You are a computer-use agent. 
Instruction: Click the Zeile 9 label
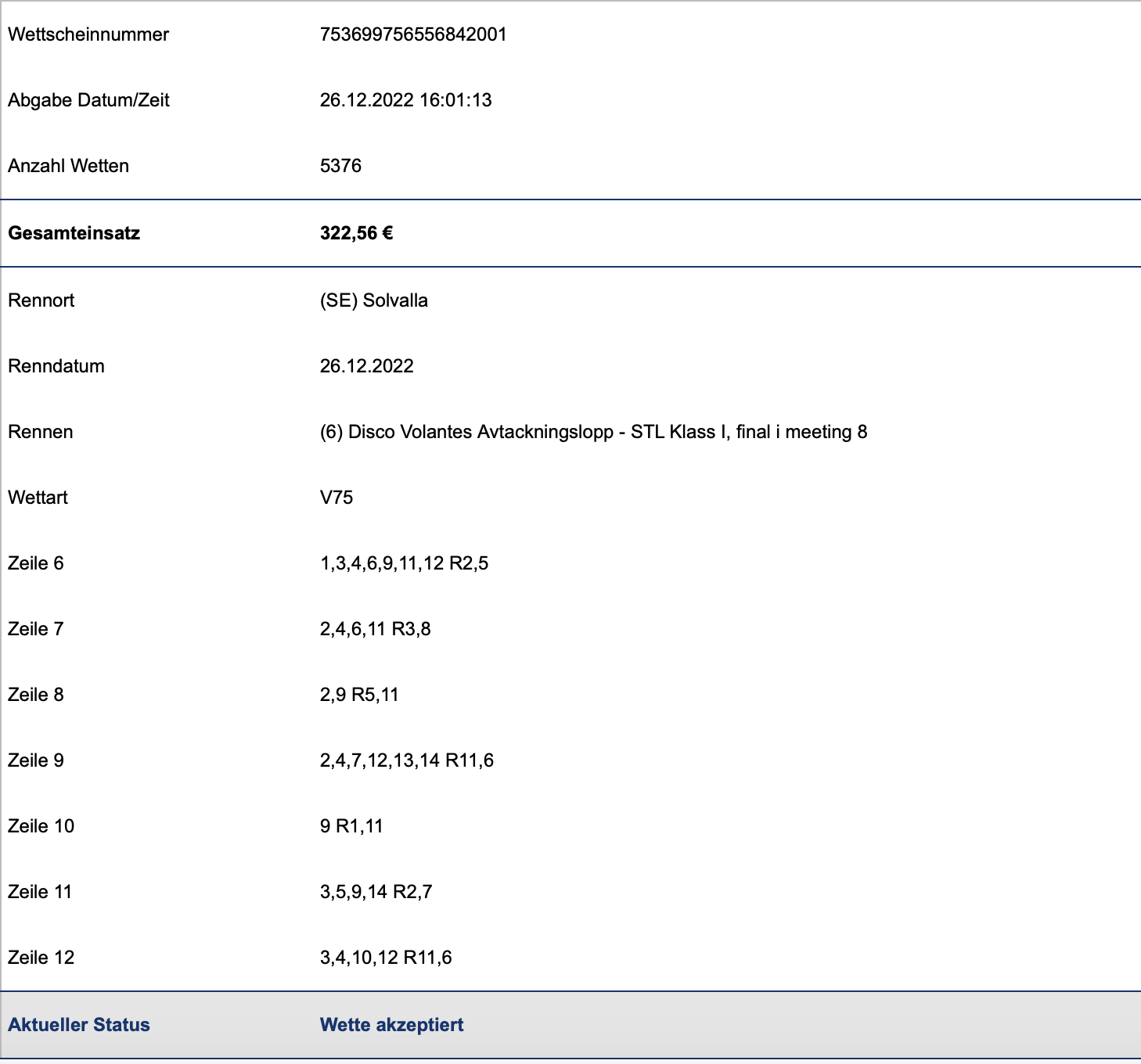35,760
